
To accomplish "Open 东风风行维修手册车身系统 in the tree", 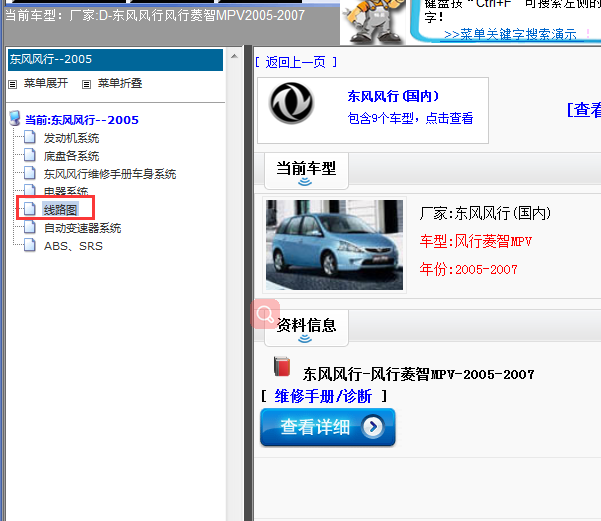I will point(110,174).
